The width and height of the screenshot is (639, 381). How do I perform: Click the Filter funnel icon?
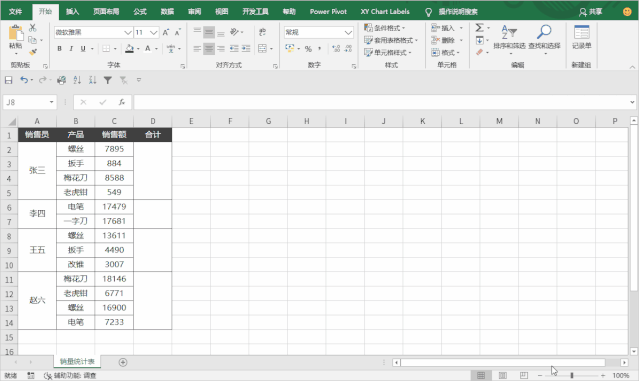coord(108,80)
